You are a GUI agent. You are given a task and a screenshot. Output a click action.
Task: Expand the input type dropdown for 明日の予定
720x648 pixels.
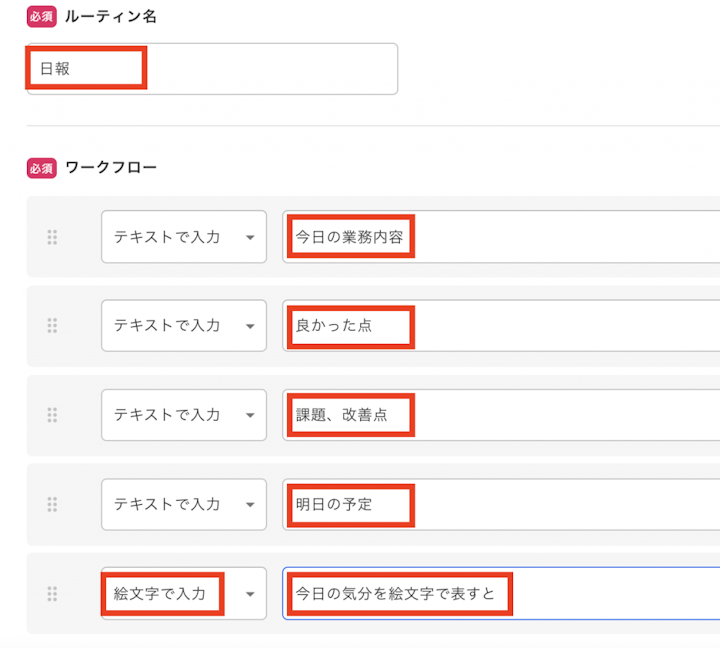coord(184,504)
